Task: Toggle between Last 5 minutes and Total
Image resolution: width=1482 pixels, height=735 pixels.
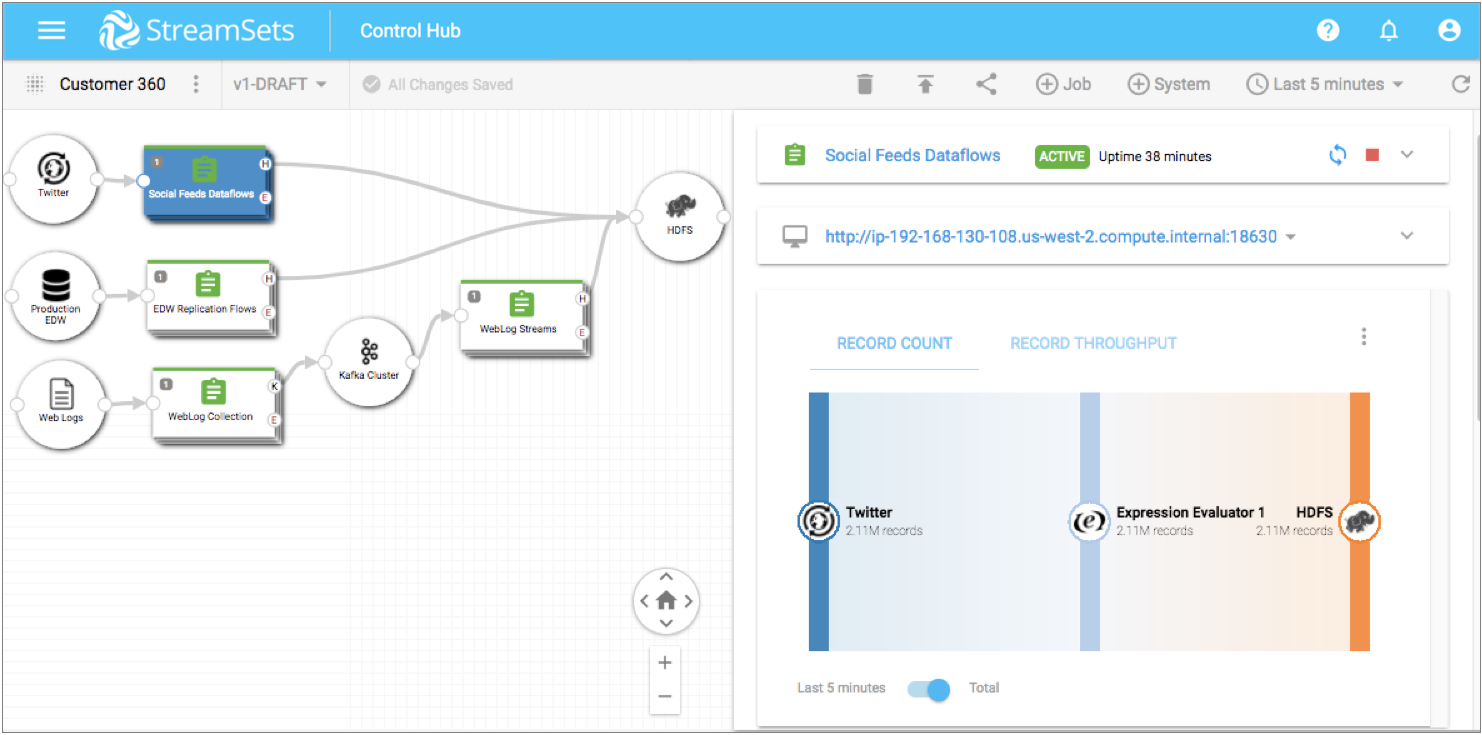Action: [928, 689]
